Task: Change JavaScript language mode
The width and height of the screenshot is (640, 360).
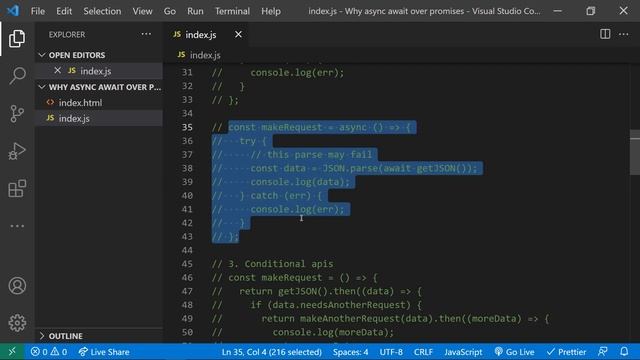Action: 463,351
